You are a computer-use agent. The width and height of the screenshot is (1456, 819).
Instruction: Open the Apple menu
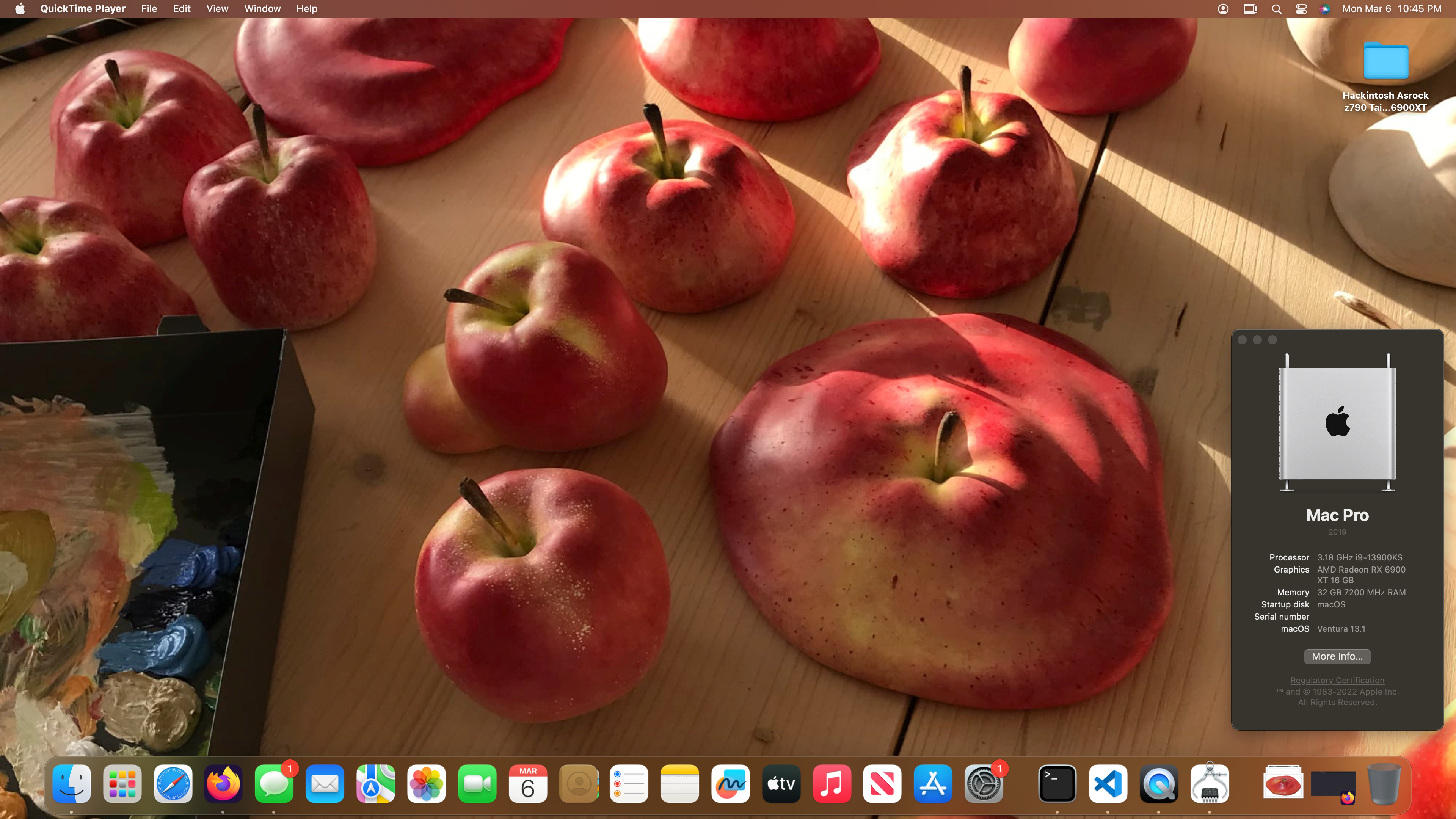click(x=20, y=9)
